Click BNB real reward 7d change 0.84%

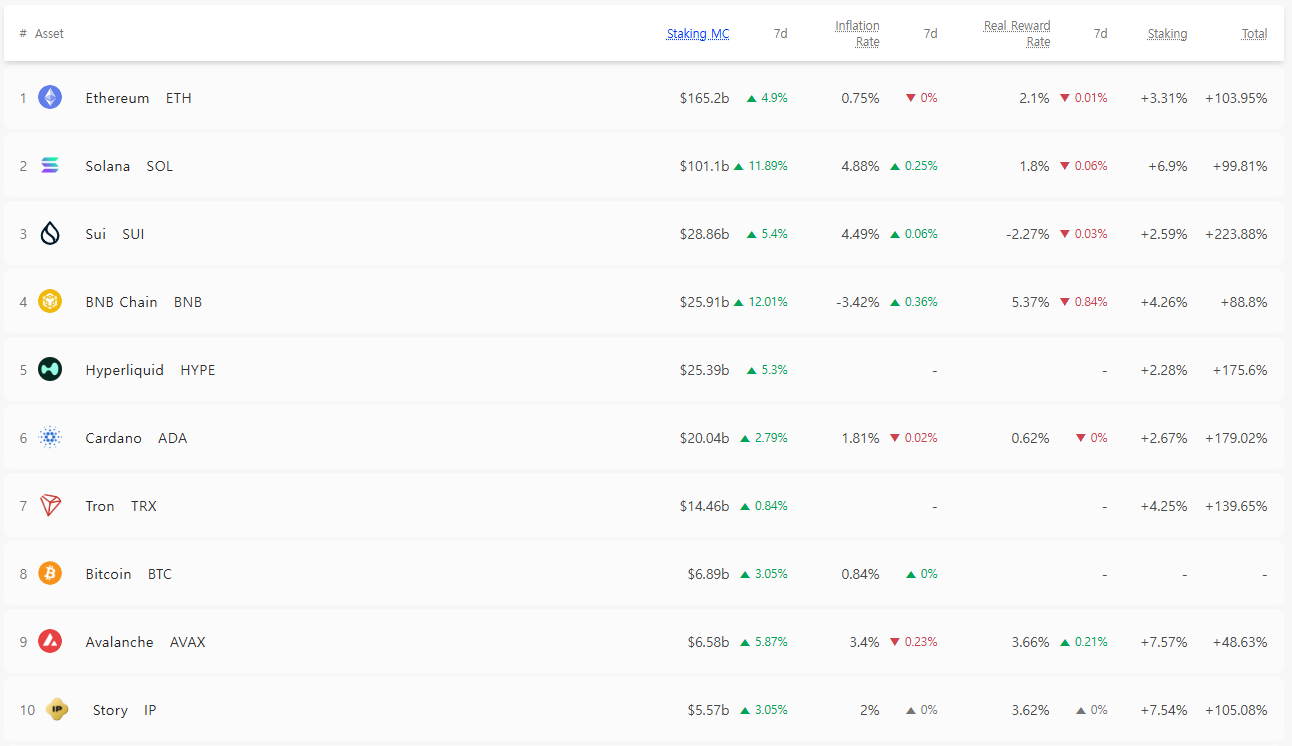1083,302
